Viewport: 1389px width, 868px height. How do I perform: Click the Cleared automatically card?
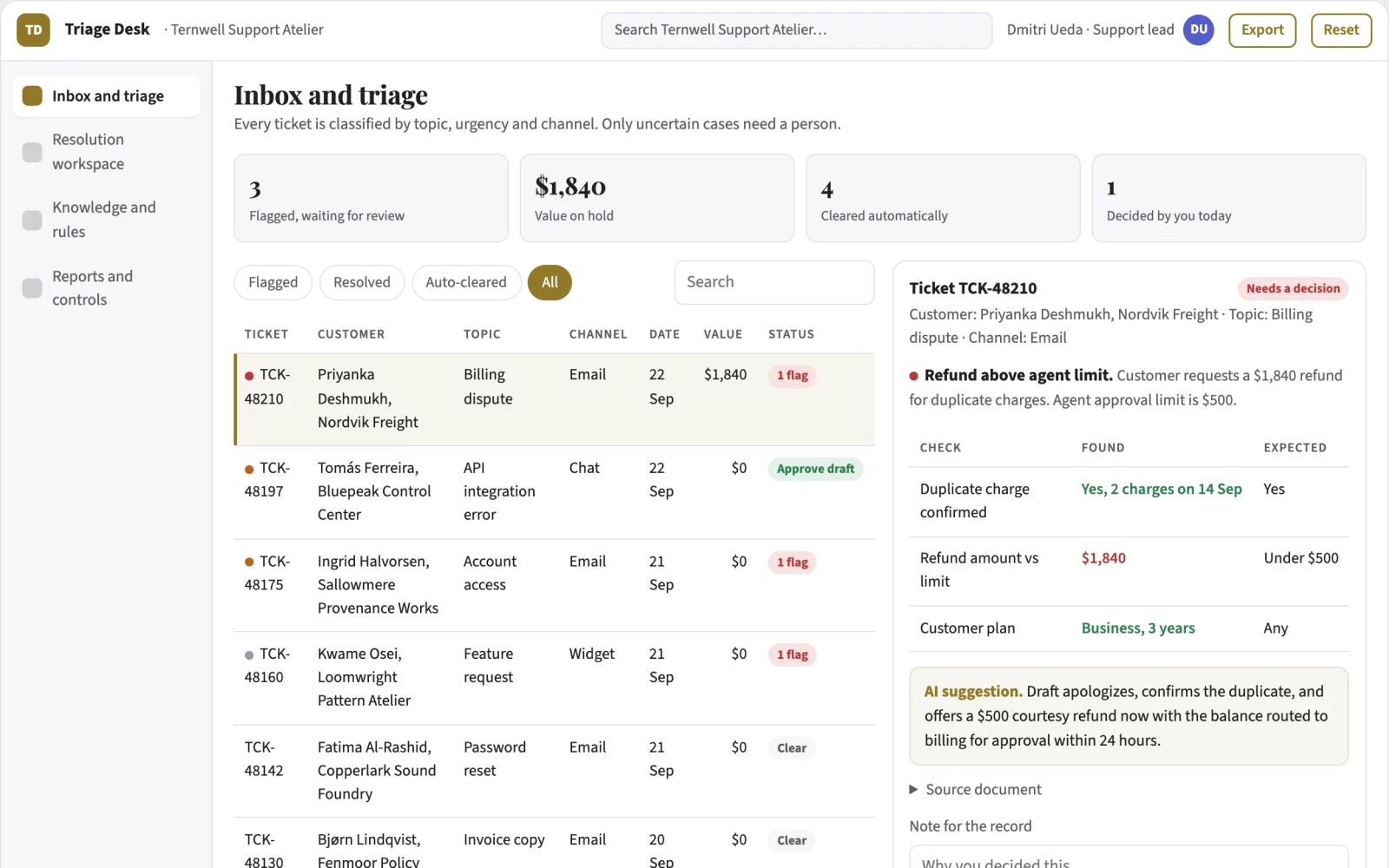click(943, 198)
